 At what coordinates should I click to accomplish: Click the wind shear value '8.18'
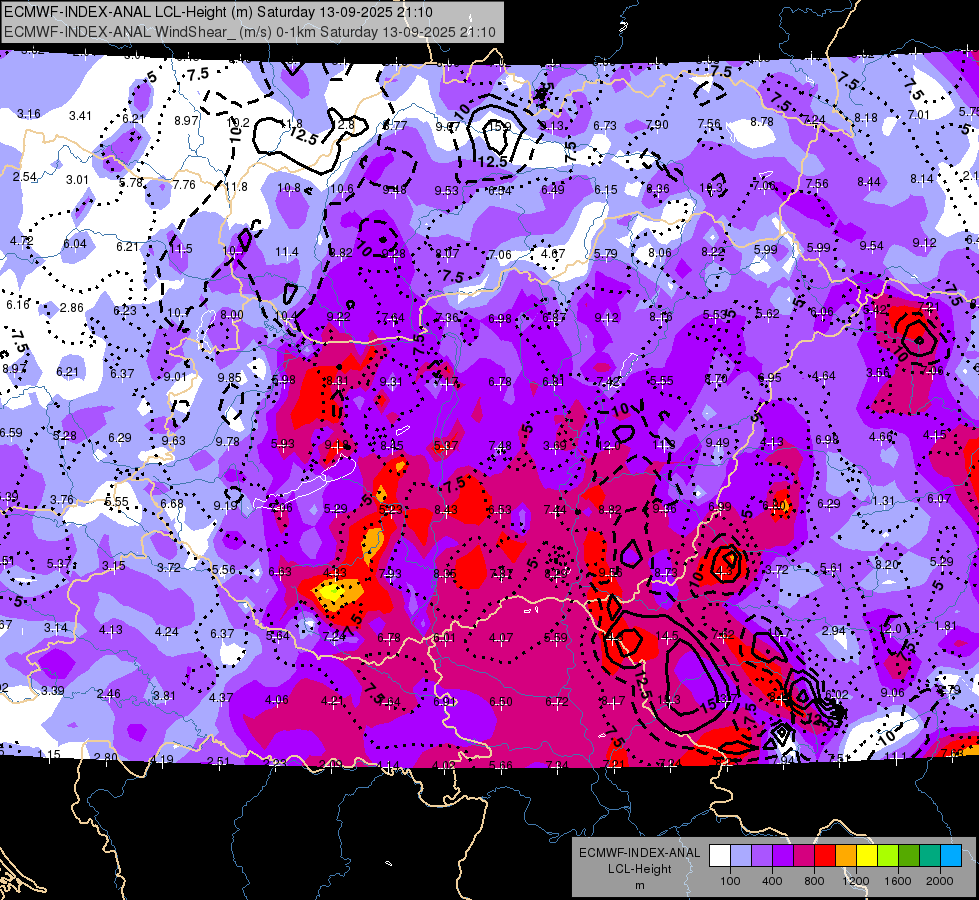866,118
